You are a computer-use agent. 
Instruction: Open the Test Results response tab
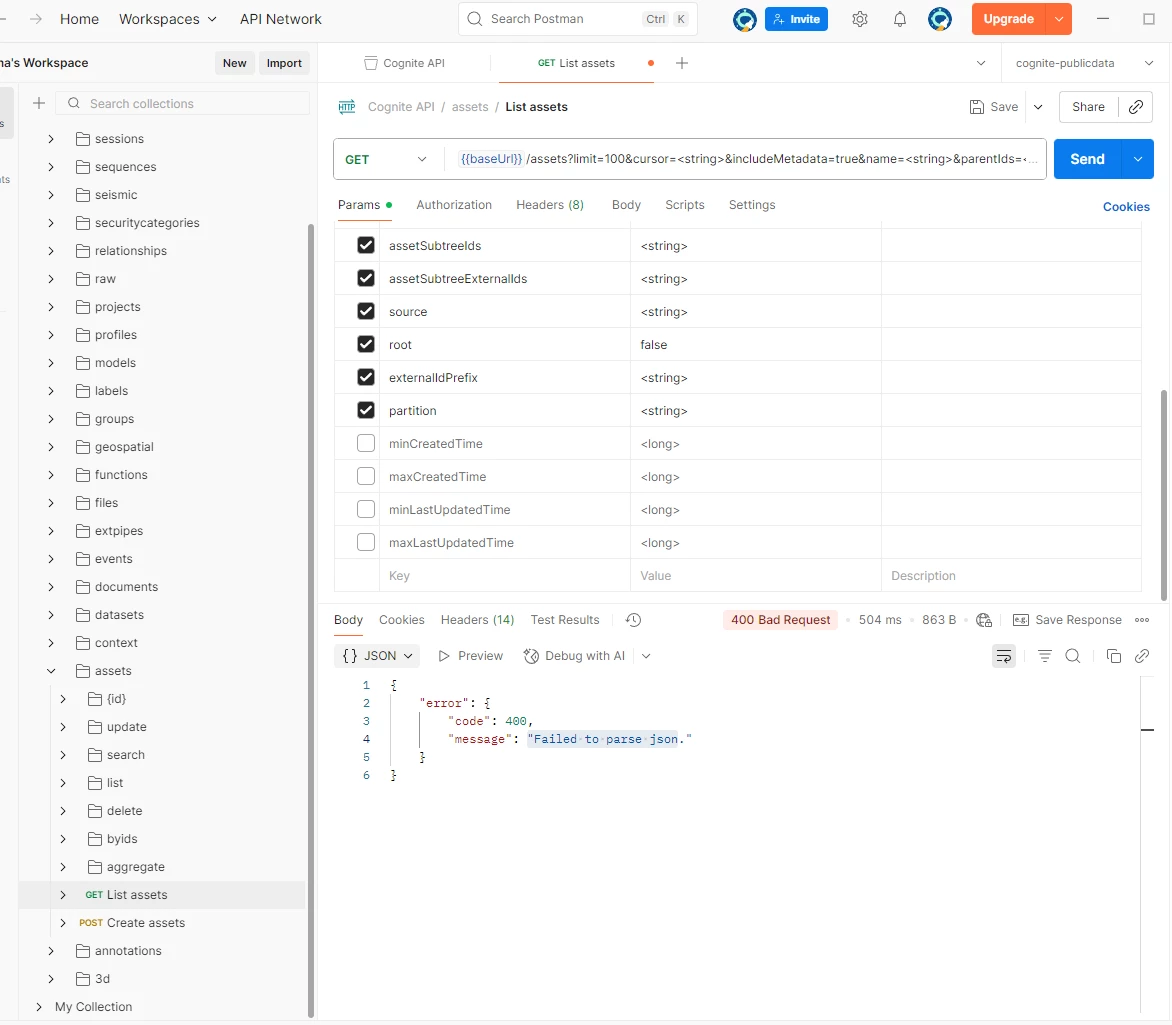565,620
